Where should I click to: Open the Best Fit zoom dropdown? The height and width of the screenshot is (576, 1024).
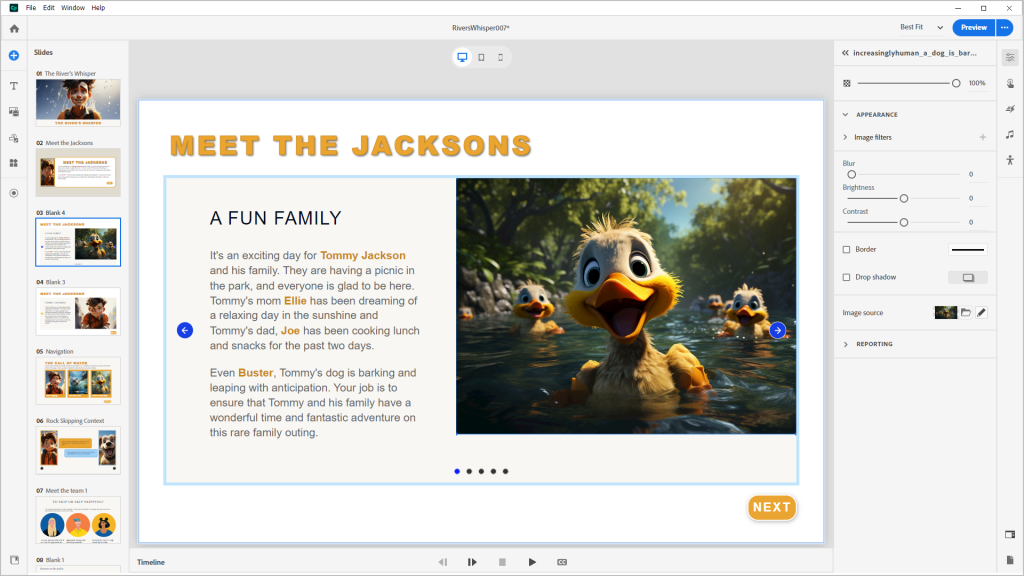[x=921, y=28]
